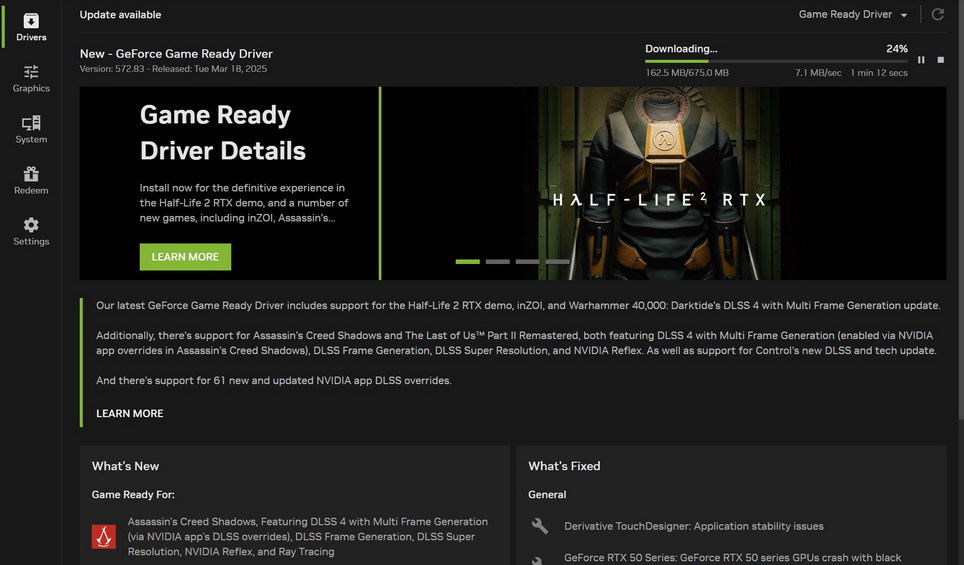The width and height of the screenshot is (964, 565).
Task: Click the download progress bar
Action: (776, 61)
